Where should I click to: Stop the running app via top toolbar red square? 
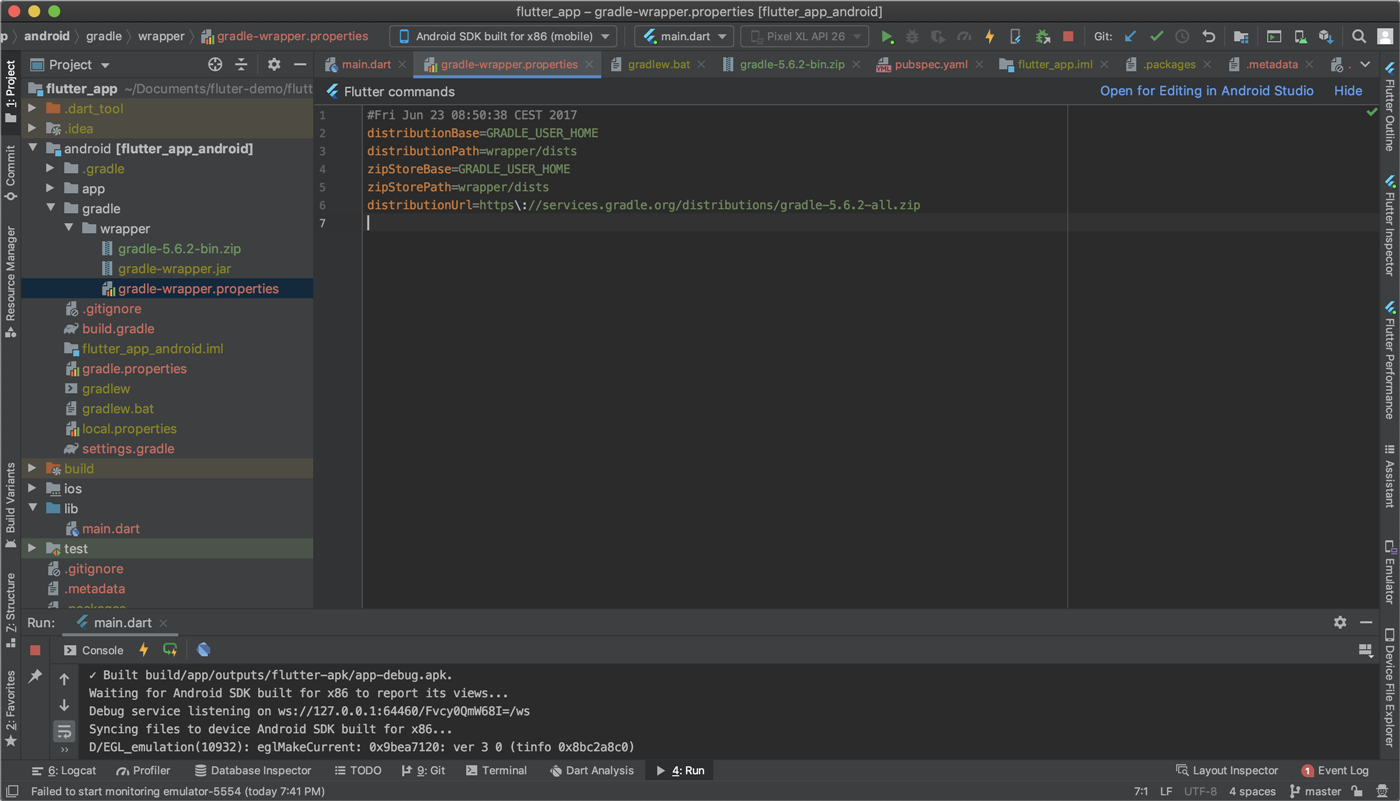pyautogui.click(x=1068, y=37)
